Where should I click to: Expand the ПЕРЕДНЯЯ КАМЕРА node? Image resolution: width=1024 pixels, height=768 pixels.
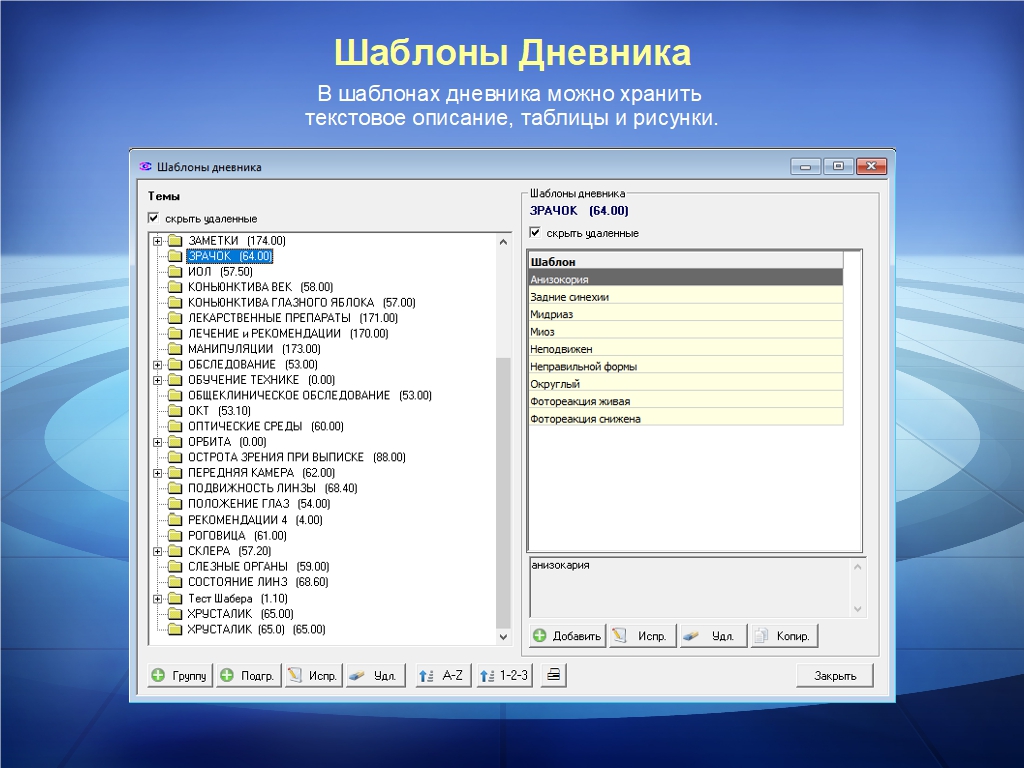(x=157, y=473)
